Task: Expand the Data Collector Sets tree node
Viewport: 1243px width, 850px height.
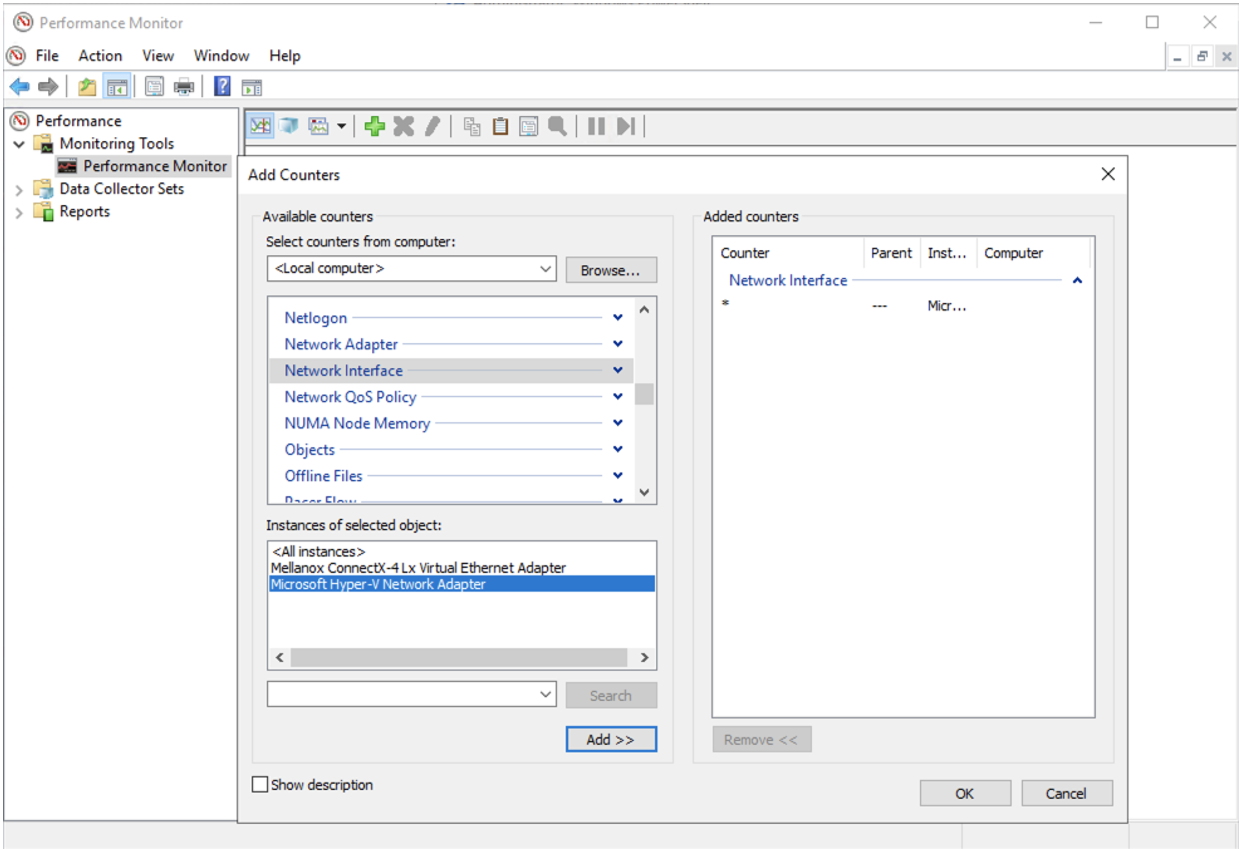Action: pos(19,189)
